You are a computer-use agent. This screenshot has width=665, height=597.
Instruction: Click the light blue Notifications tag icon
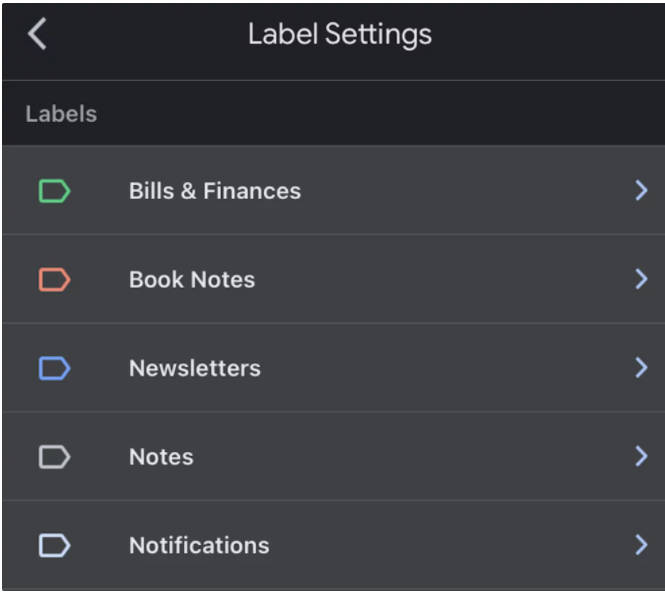click(54, 545)
